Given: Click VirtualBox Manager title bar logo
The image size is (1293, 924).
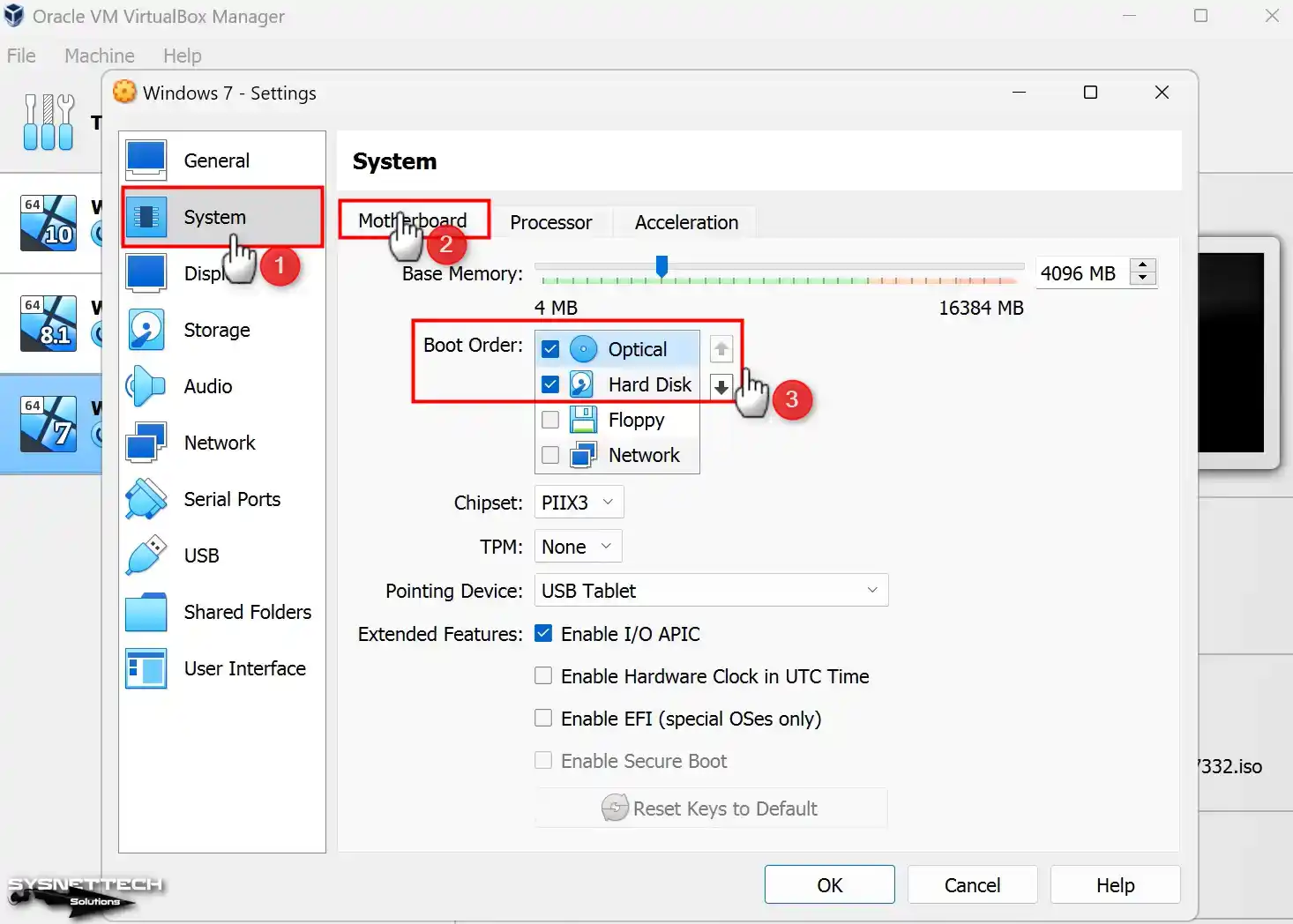Looking at the screenshot, I should click(14, 16).
